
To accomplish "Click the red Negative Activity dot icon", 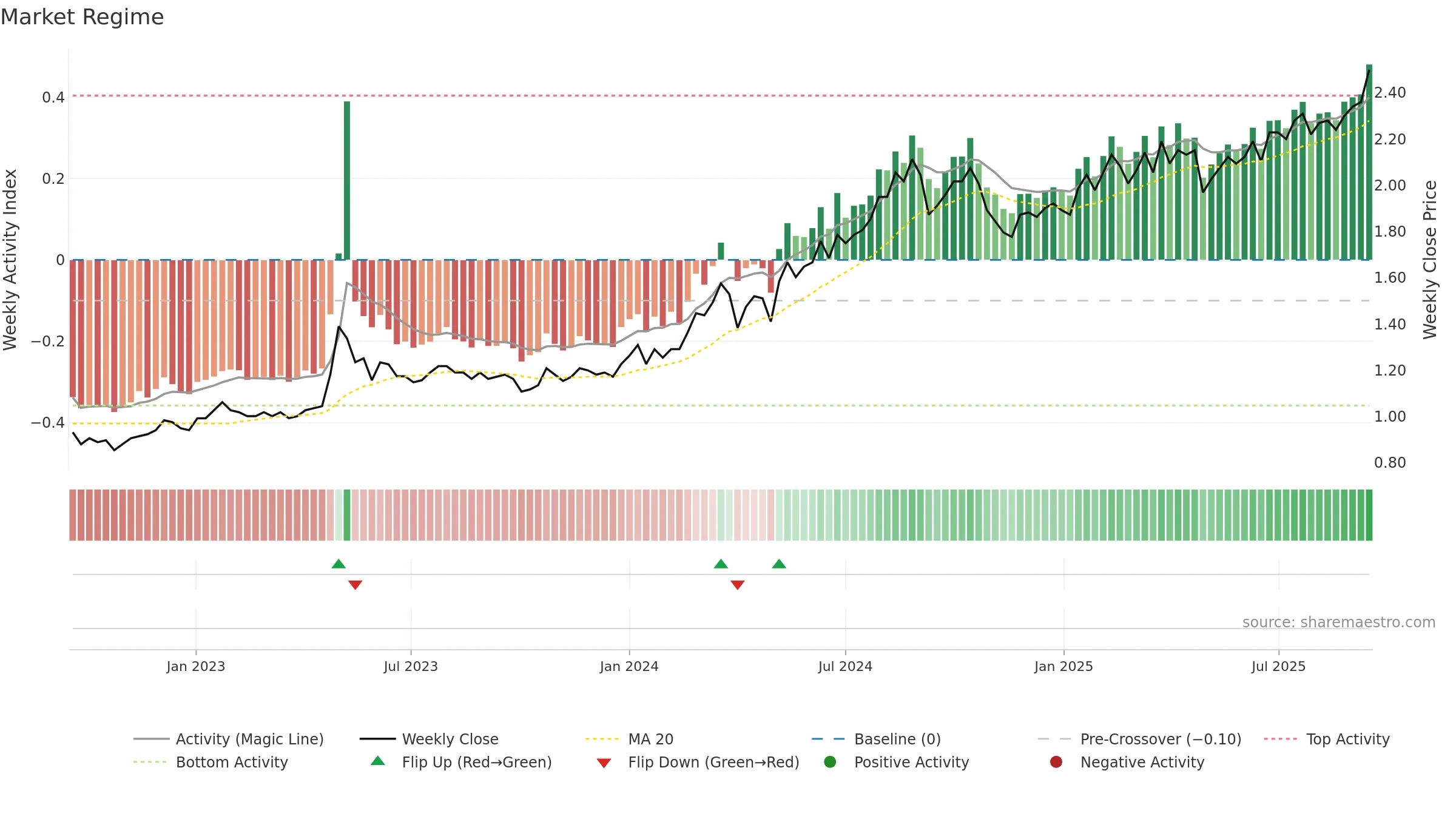I will pyautogui.click(x=1056, y=762).
